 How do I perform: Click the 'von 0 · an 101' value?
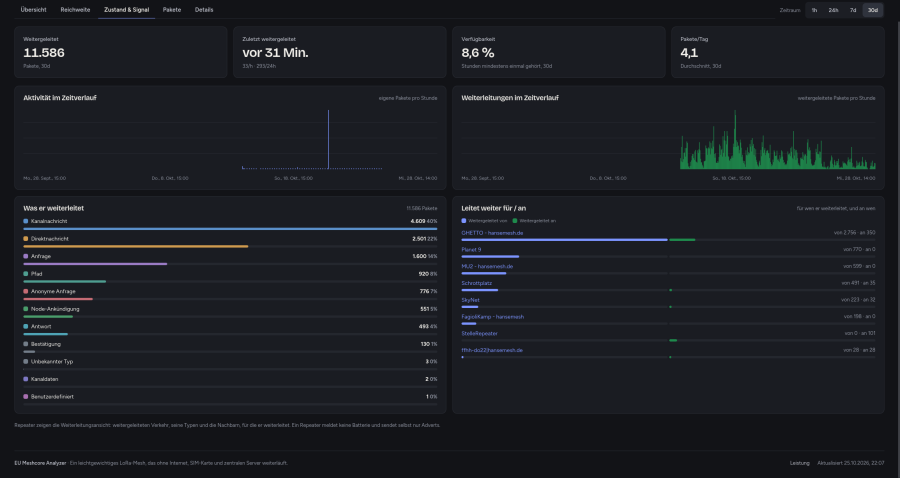pos(860,333)
